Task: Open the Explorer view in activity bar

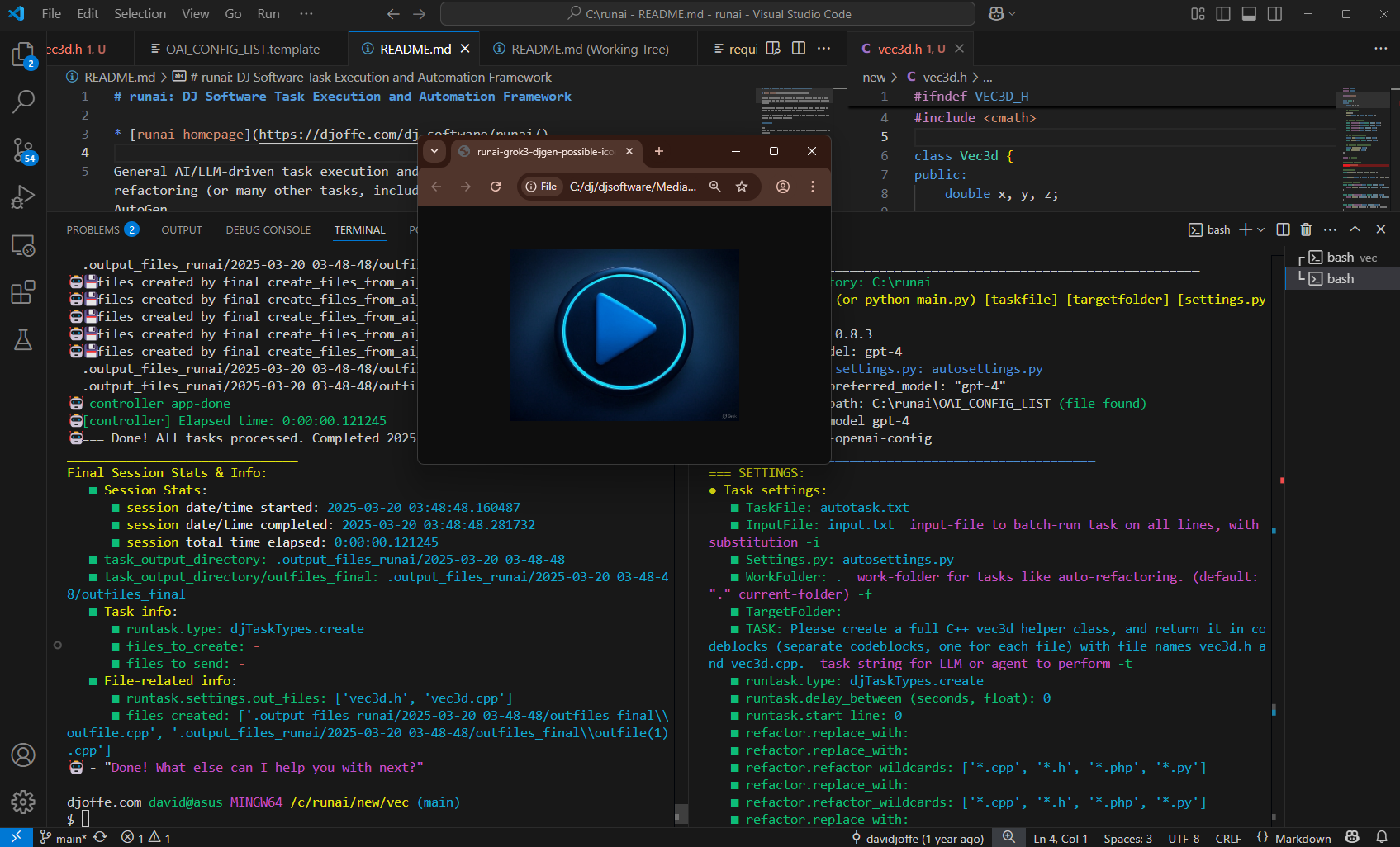Action: pos(22,55)
